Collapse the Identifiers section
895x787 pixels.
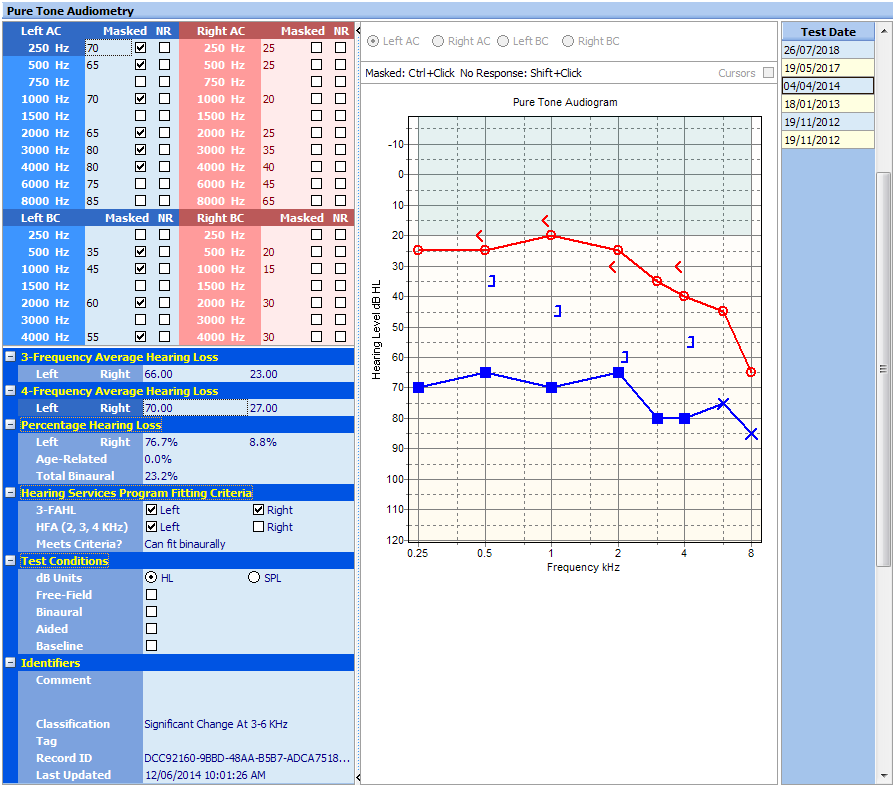(x=10, y=663)
